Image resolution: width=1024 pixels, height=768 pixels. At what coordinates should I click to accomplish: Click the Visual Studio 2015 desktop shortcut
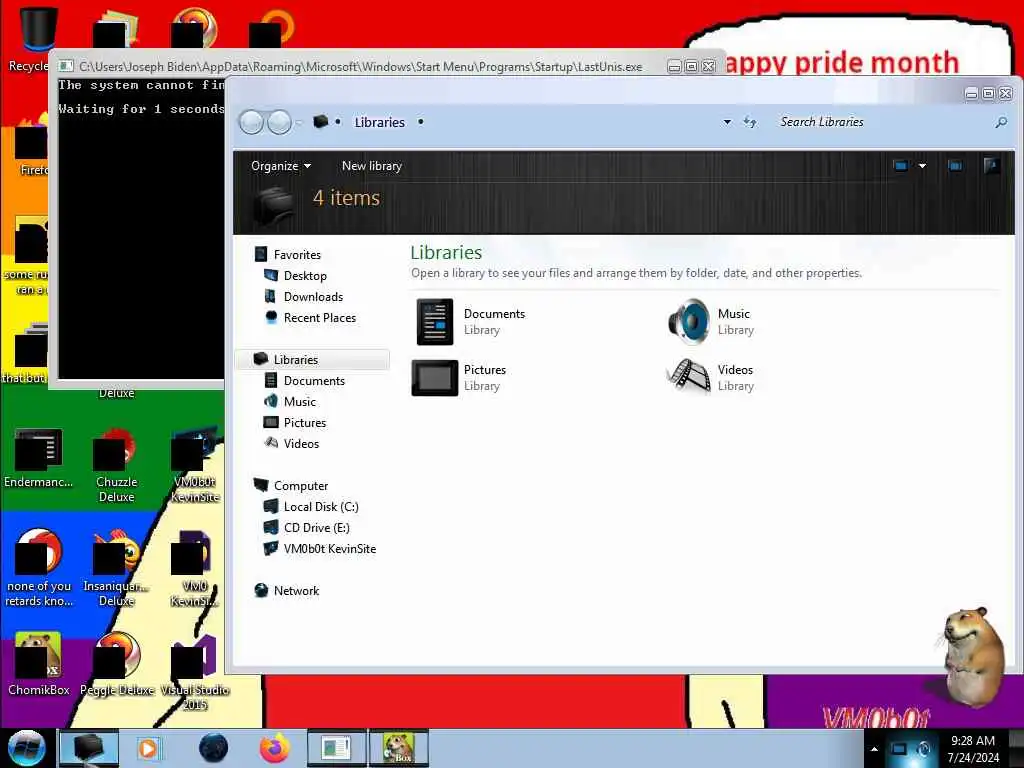point(195,673)
